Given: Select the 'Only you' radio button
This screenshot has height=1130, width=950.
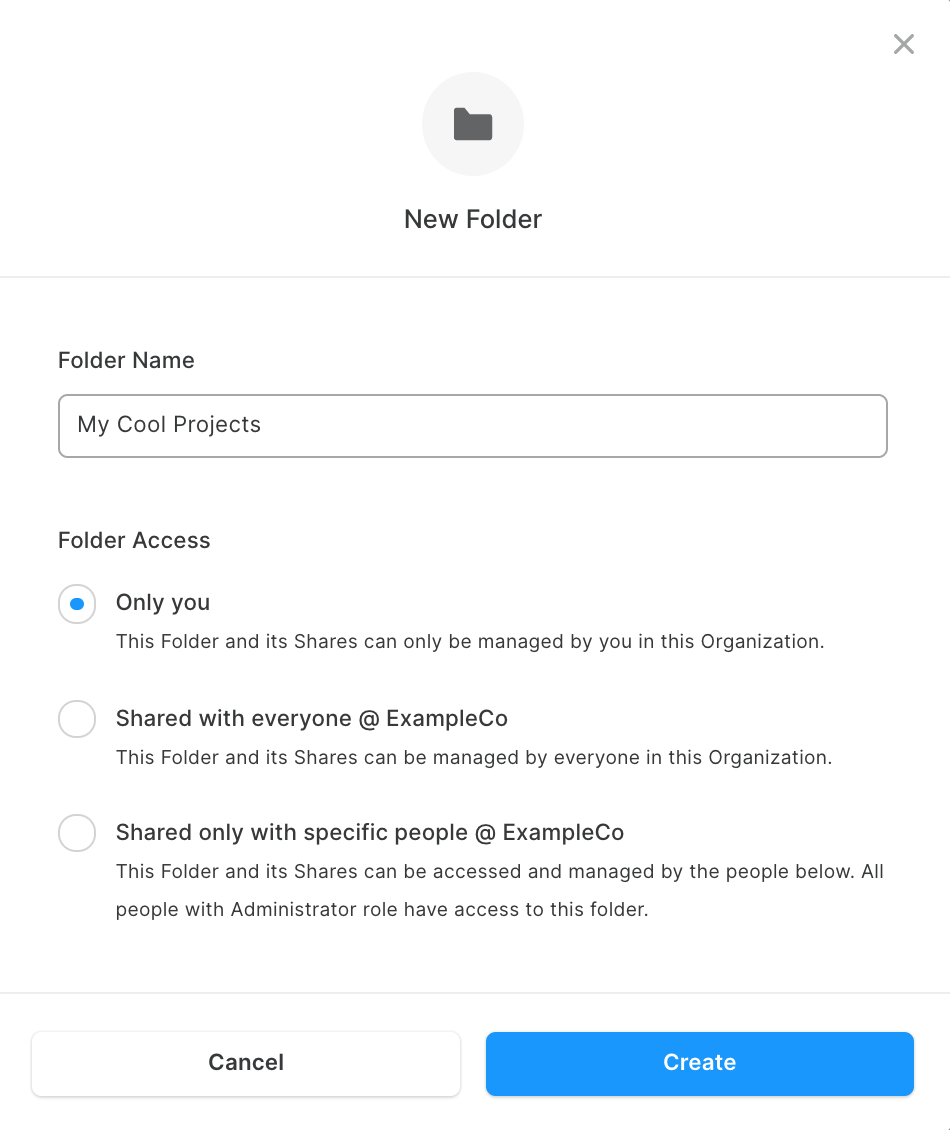Looking at the screenshot, I should pos(77,604).
